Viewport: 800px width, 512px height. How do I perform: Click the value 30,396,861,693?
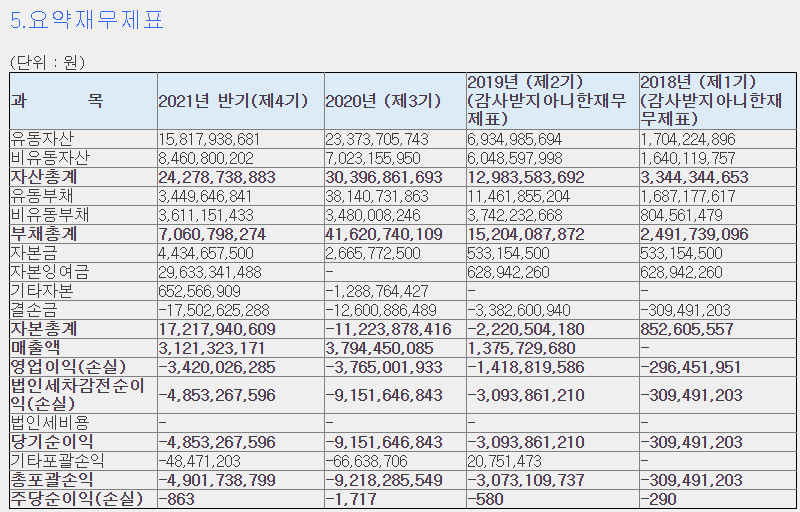pos(384,177)
